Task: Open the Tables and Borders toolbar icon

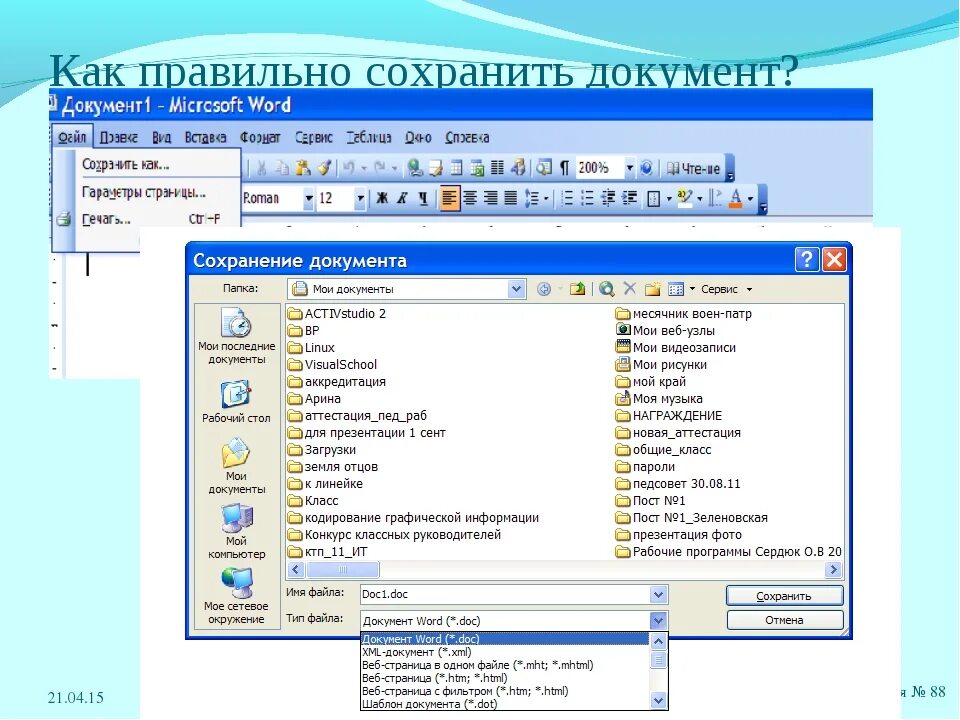Action: [436, 168]
